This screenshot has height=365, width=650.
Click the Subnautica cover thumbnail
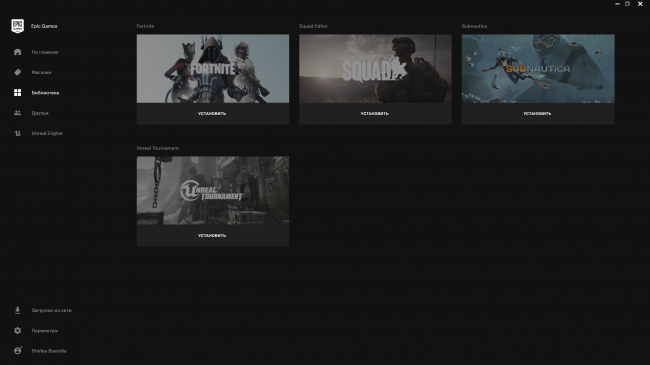click(538, 68)
